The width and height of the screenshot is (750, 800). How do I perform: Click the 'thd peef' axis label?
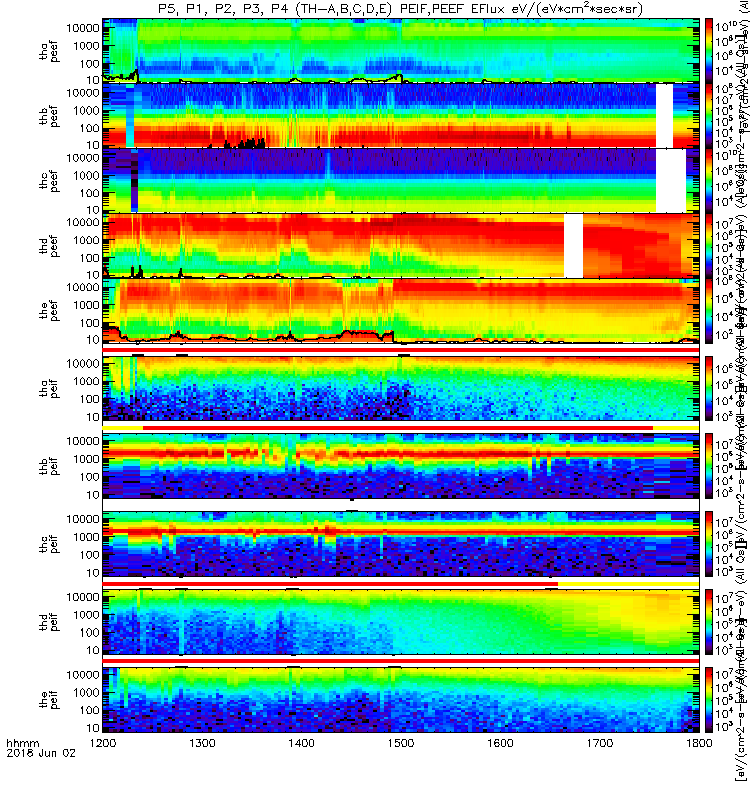click(x=49, y=246)
